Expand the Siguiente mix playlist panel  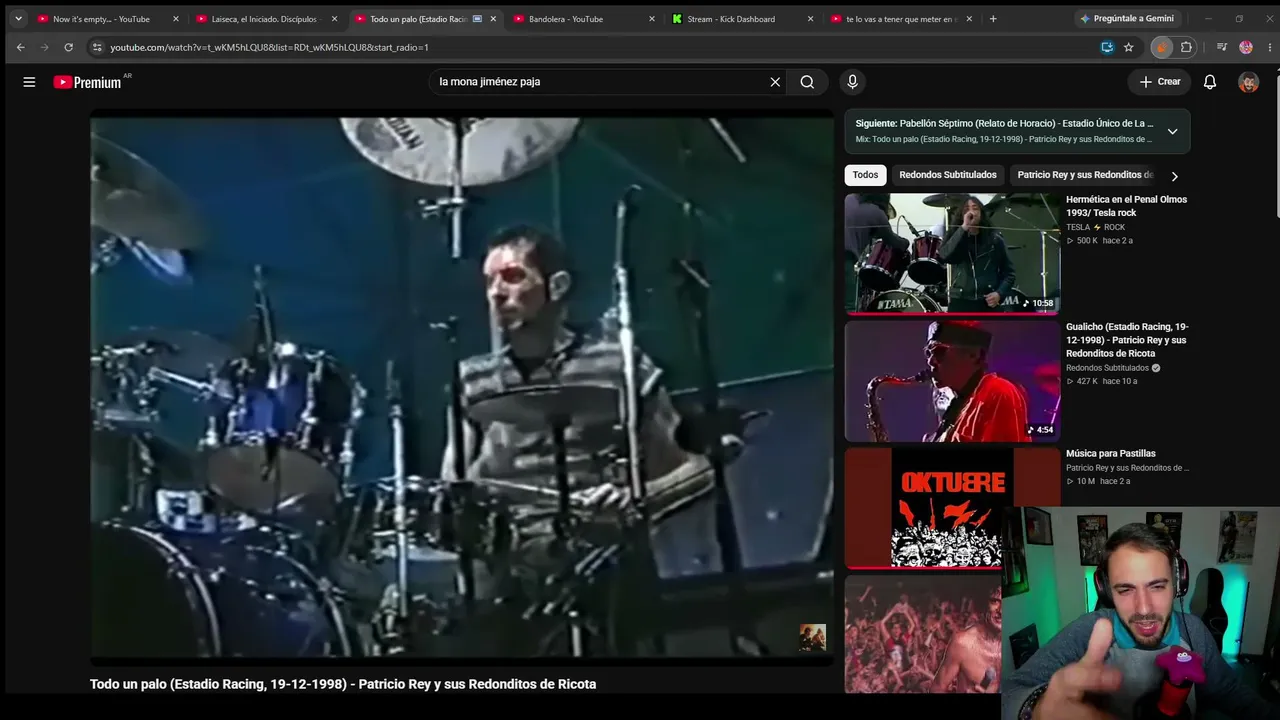click(1172, 131)
